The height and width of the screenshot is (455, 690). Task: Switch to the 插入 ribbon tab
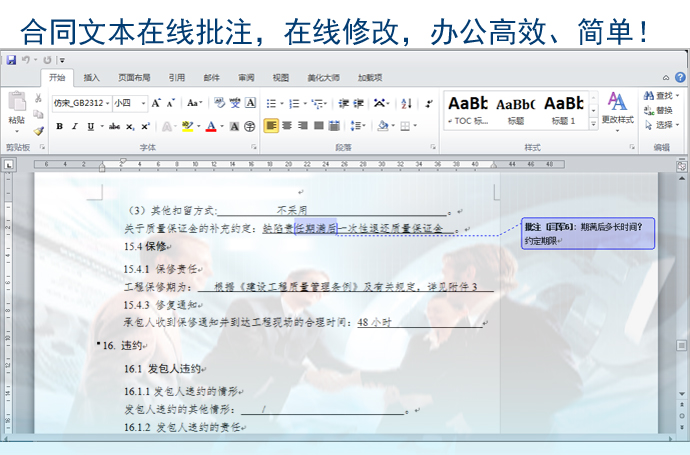[x=91, y=77]
